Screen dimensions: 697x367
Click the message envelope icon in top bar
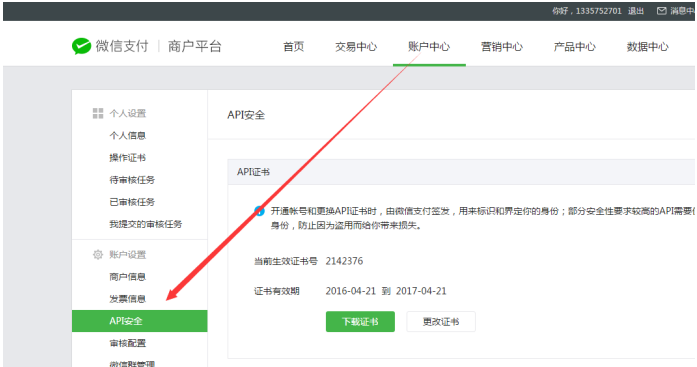[x=662, y=11]
